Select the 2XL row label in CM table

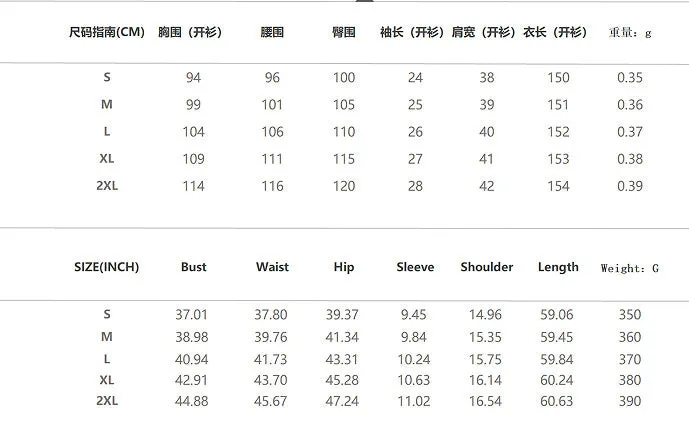[107, 186]
